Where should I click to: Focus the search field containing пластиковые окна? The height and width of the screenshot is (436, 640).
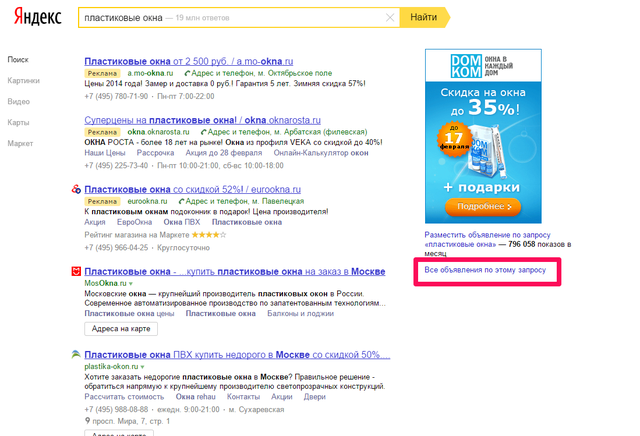(x=239, y=18)
